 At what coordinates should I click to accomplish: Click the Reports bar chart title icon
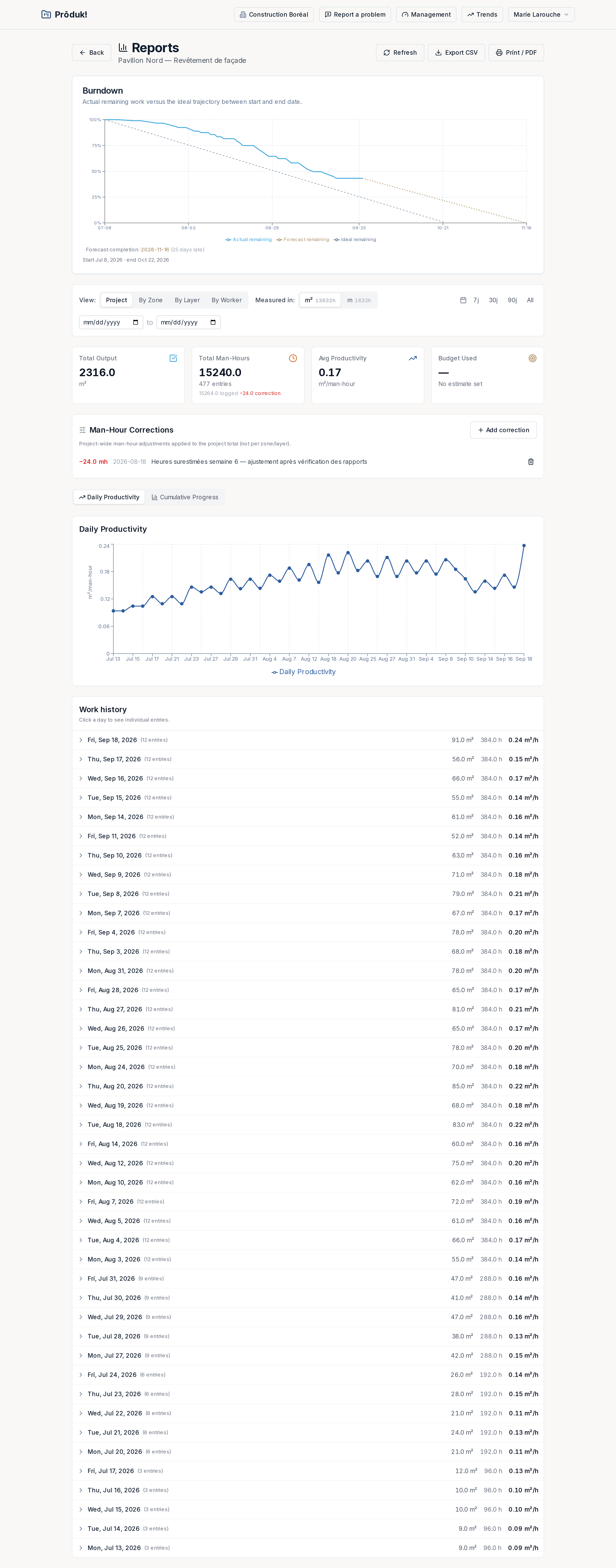pos(123,47)
